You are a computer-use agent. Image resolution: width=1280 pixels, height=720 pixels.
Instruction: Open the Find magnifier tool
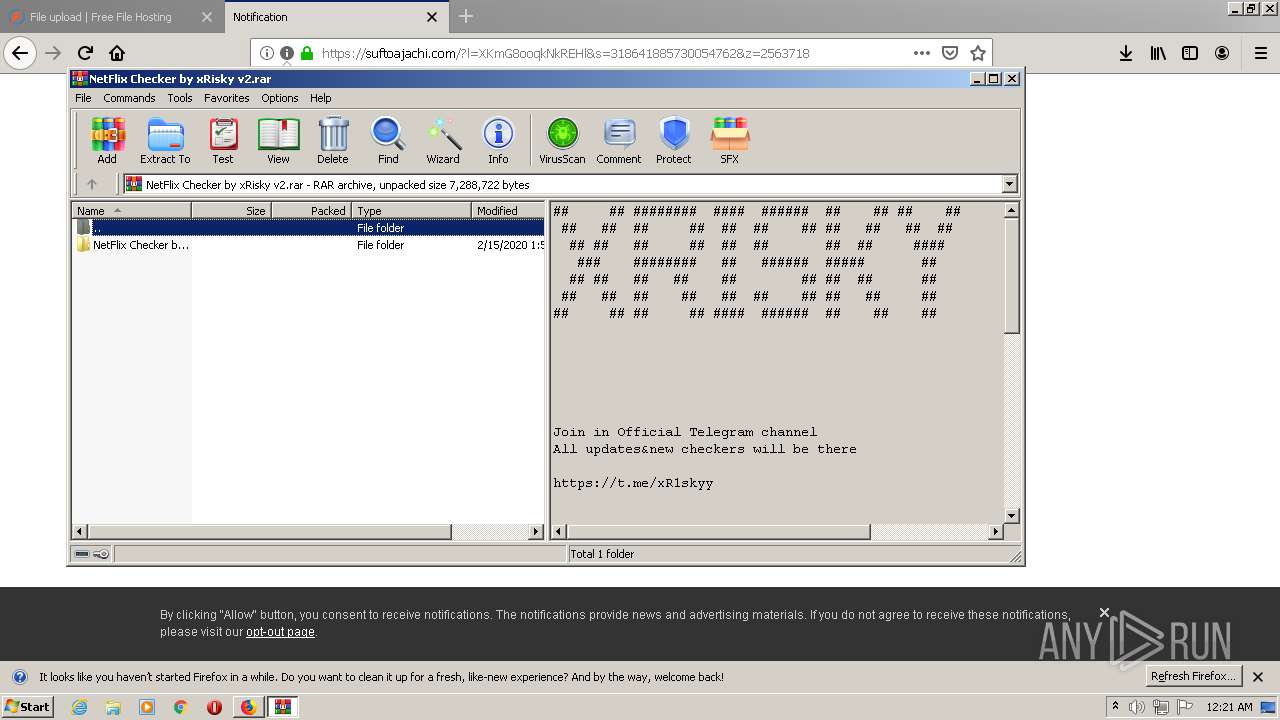tap(388, 141)
